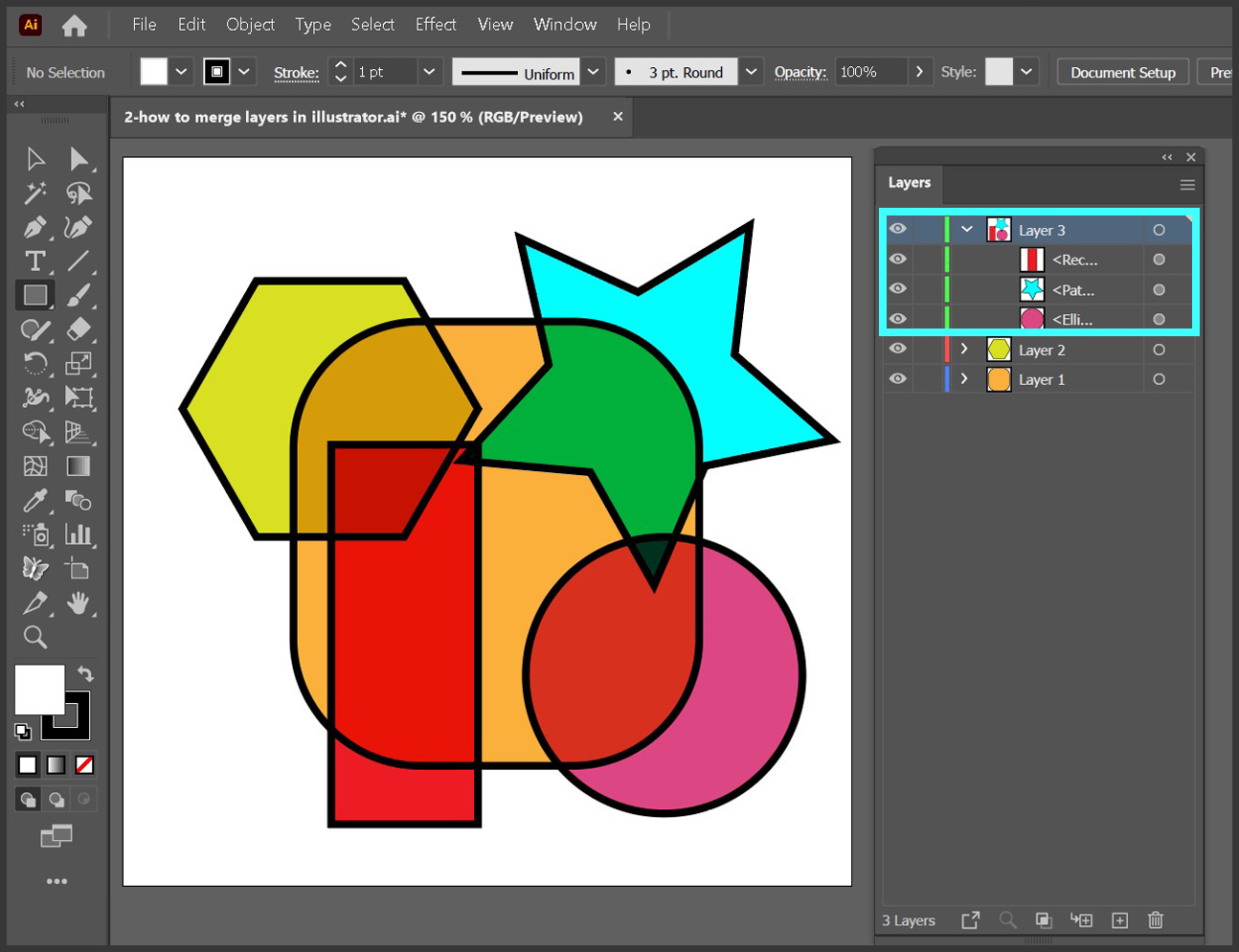Screen dimensions: 1239x952
Task: Go to the Illustrator Home screen
Action: [x=75, y=26]
